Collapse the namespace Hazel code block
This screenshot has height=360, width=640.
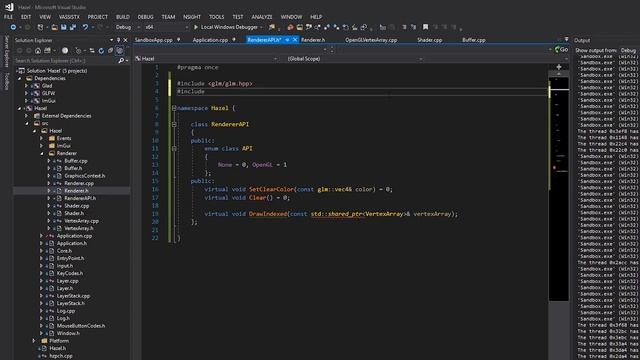tap(174, 108)
